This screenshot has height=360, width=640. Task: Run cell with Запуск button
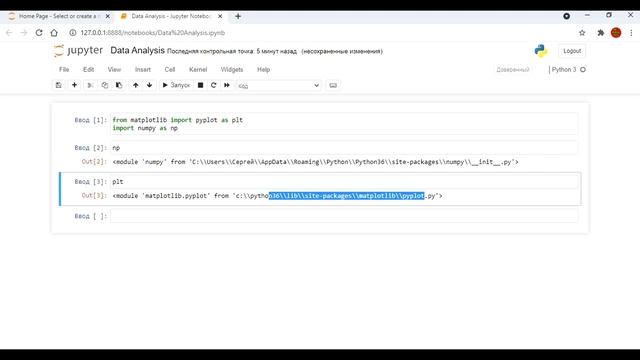pos(176,85)
